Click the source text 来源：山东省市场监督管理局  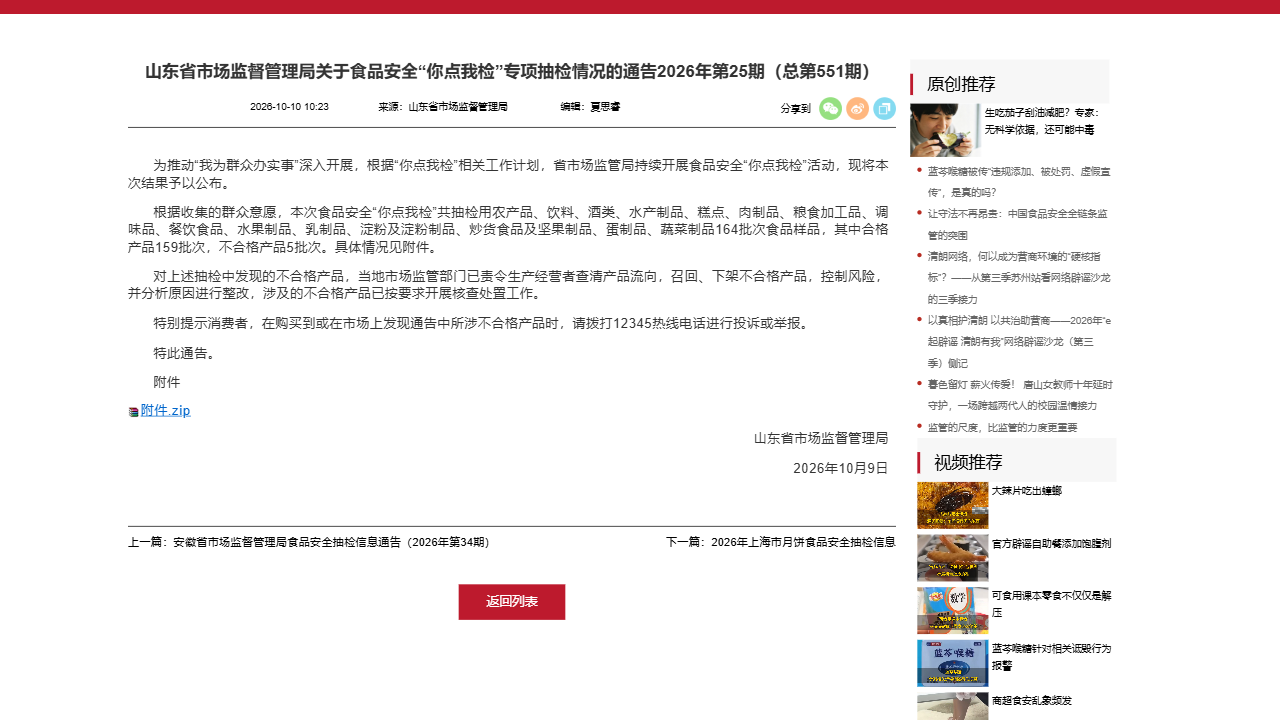443,107
